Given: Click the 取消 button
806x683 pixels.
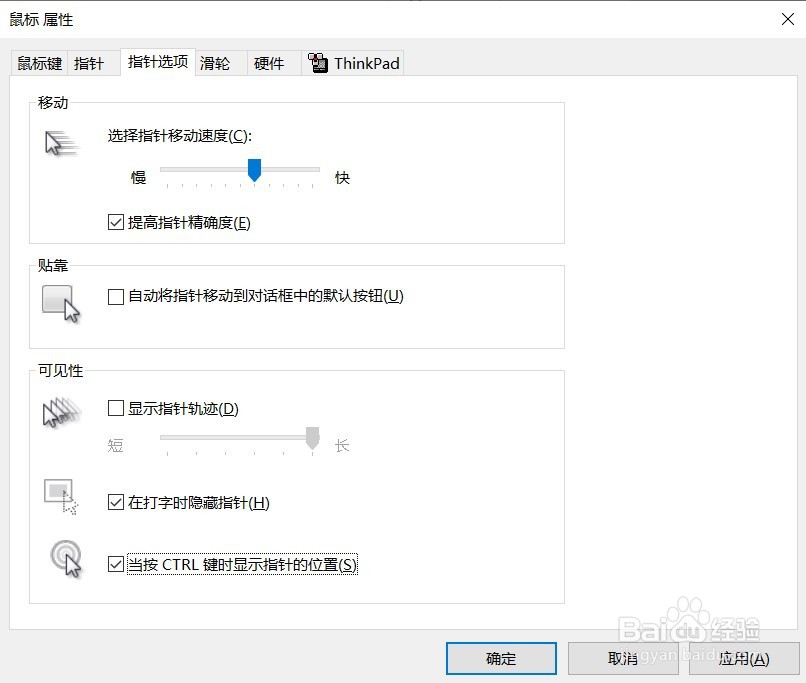Looking at the screenshot, I should pos(622,658).
